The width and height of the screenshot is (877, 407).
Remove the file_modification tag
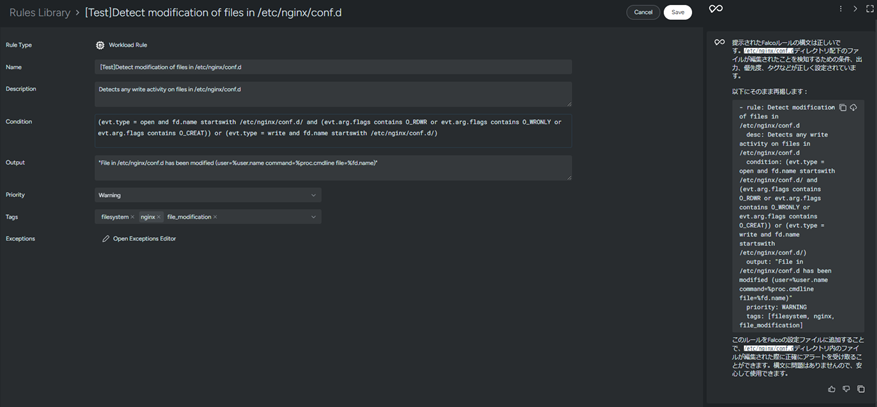[x=215, y=217]
